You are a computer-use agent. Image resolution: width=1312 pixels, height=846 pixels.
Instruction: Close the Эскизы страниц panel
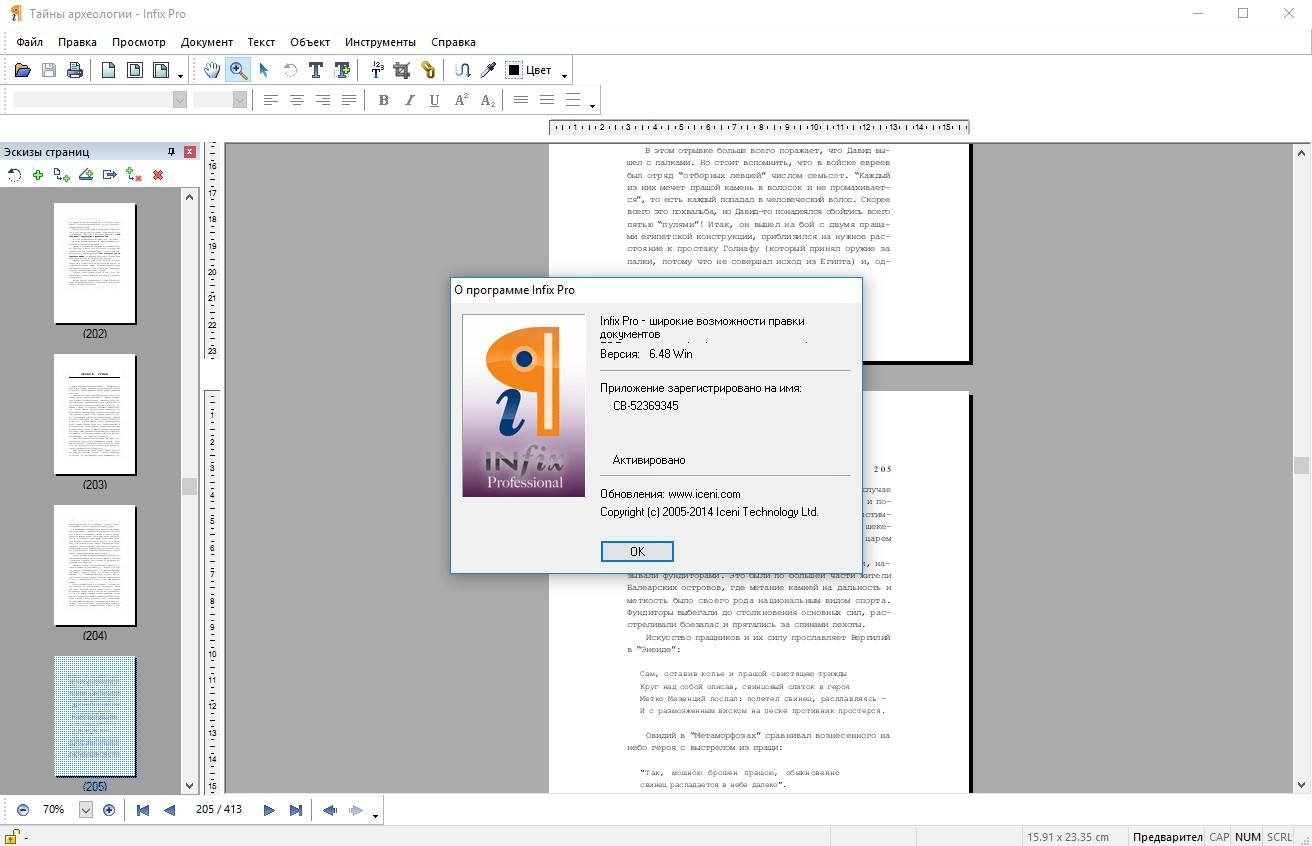pos(190,152)
